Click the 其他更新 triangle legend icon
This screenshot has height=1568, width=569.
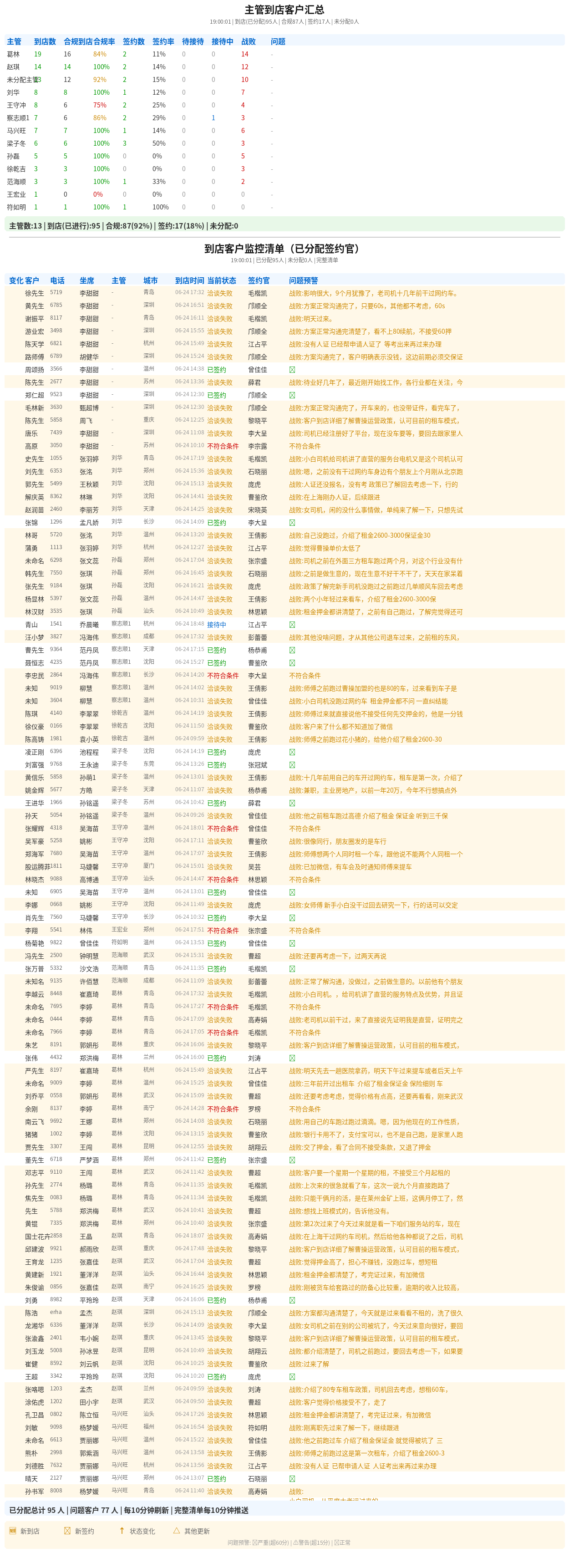point(177,1530)
